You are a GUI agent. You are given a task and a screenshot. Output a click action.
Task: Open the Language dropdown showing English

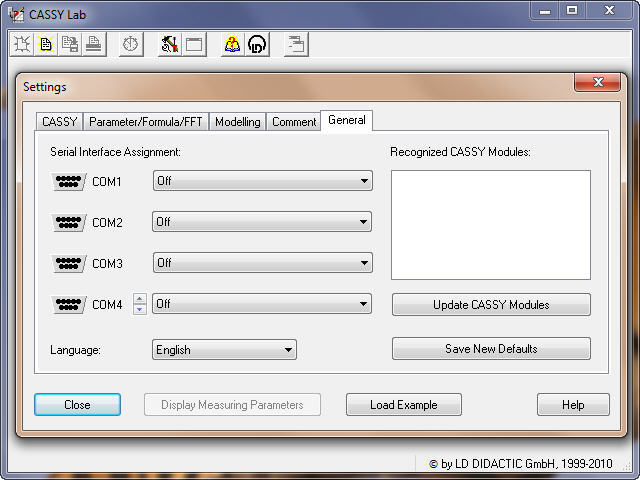point(224,350)
